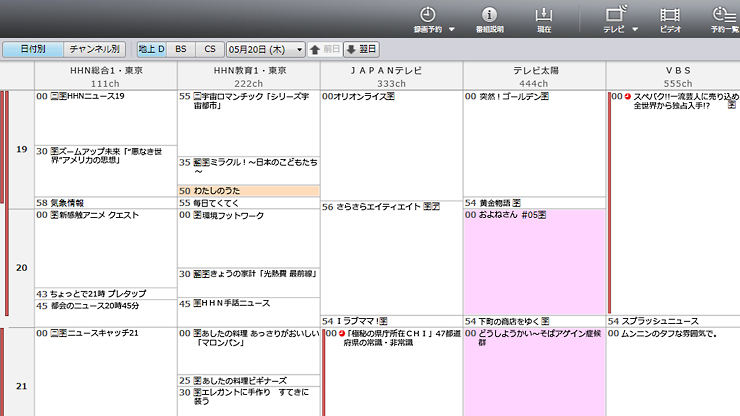Expand the 録画予約 dropdown arrow
Screen dimensions: 740x416
[x=452, y=30]
